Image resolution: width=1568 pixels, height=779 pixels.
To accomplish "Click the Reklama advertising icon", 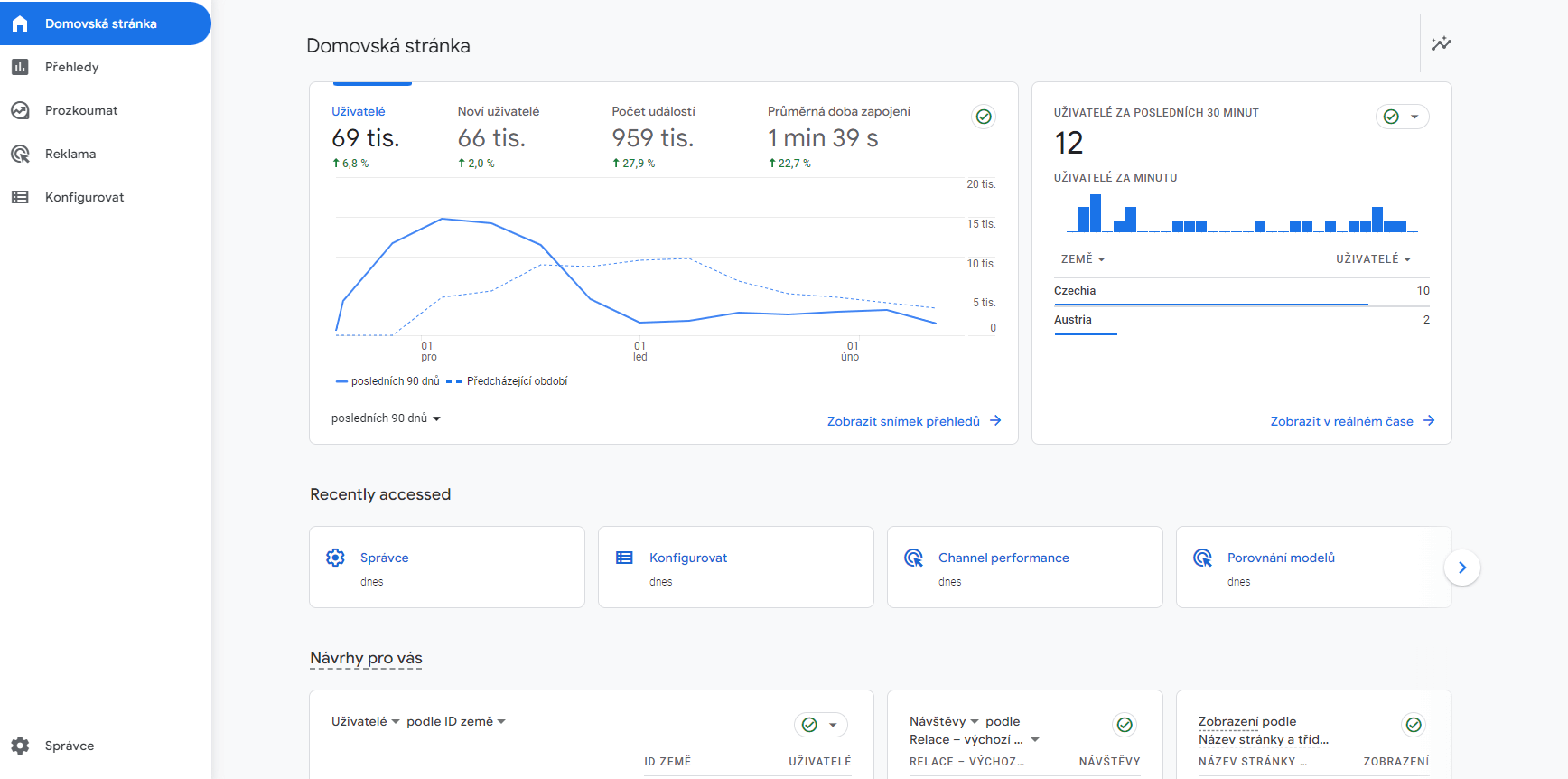I will [x=20, y=154].
